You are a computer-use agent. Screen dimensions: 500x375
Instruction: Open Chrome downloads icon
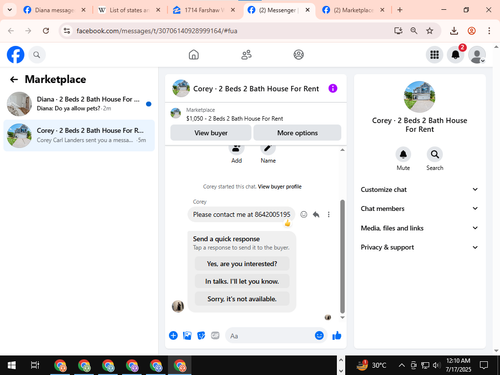[454, 31]
